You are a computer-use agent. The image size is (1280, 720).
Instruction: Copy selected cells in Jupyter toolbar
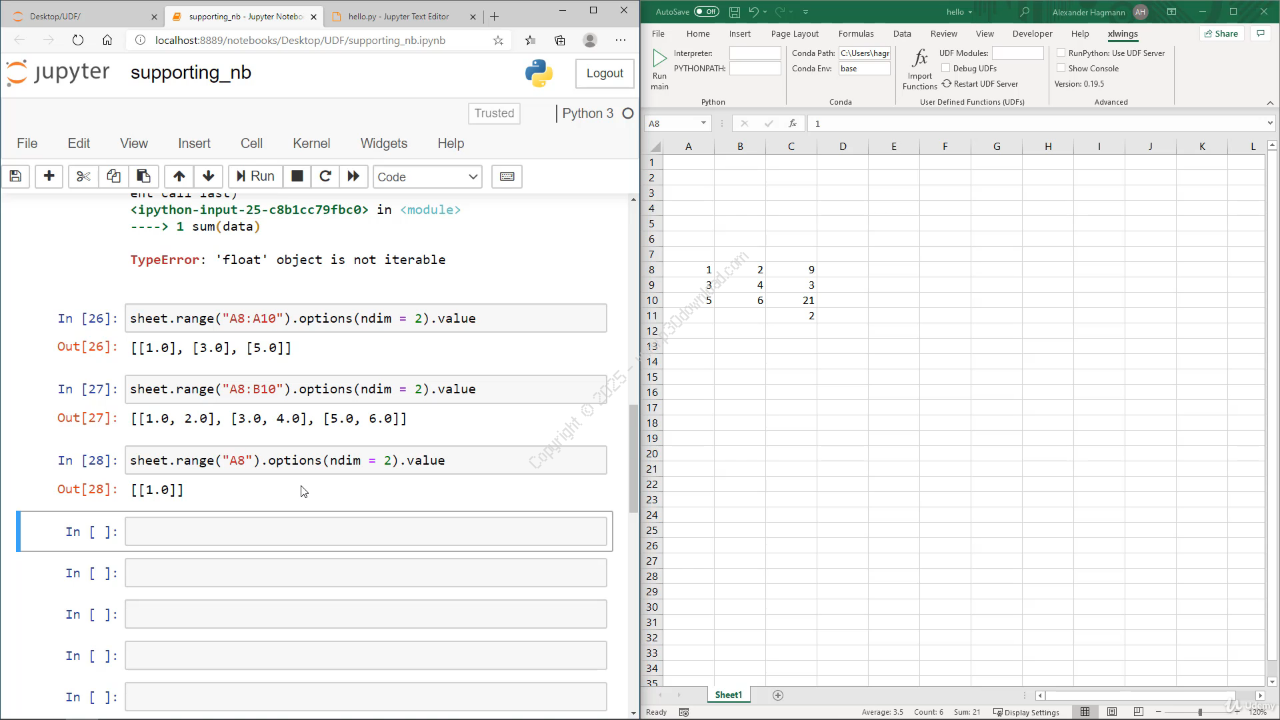click(113, 176)
